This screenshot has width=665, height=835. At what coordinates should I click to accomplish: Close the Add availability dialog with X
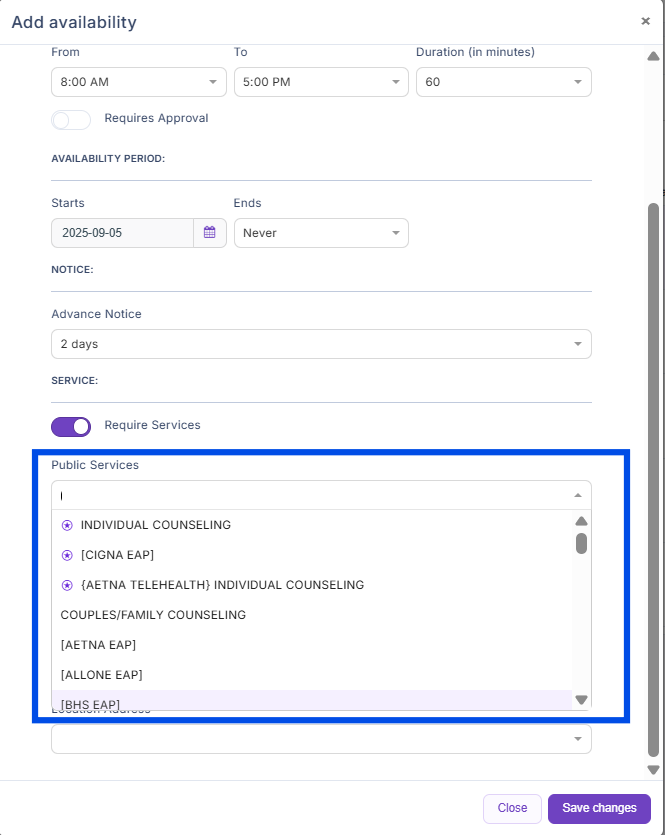pos(645,21)
